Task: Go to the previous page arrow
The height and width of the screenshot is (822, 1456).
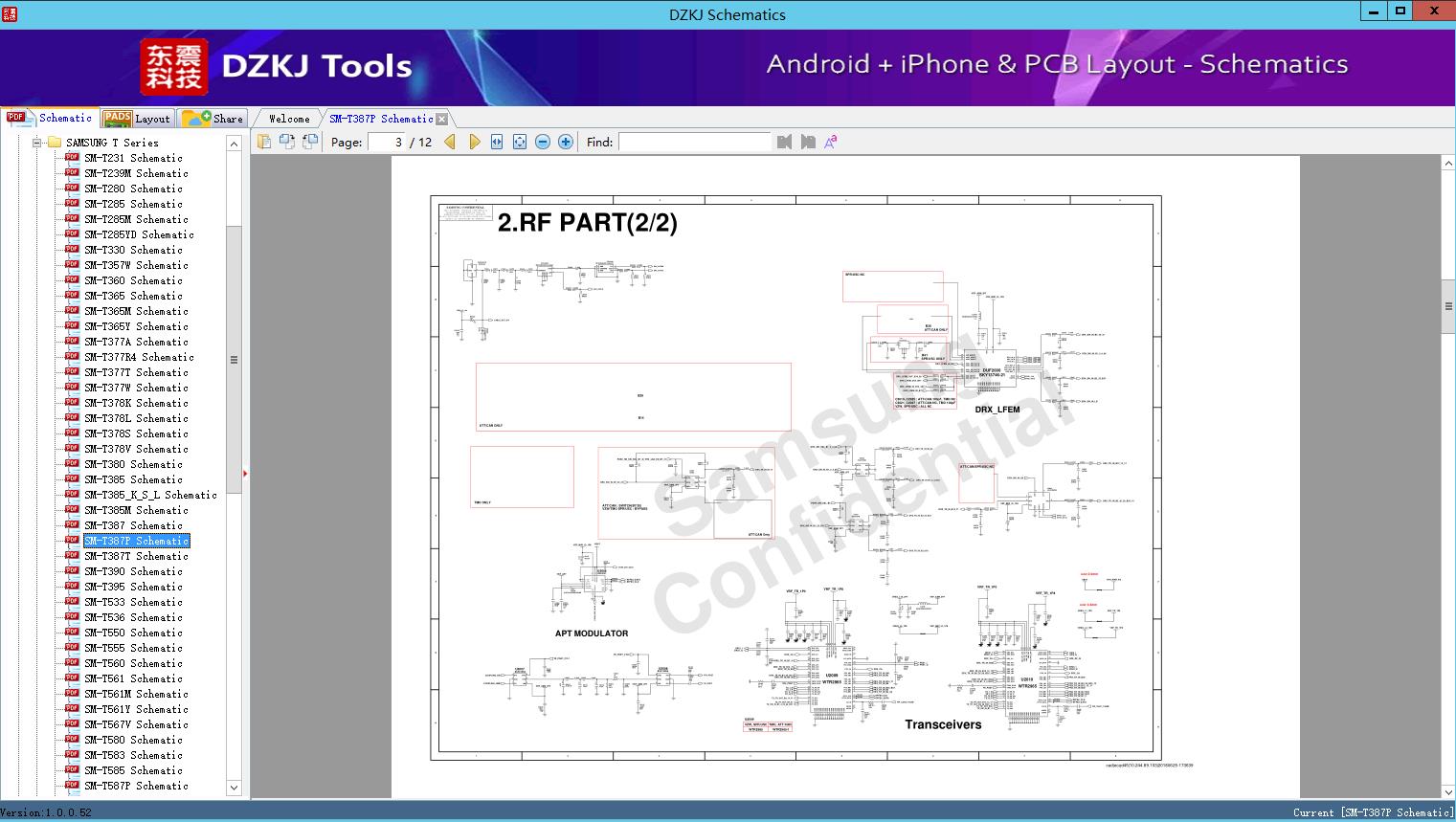Action: pyautogui.click(x=450, y=142)
